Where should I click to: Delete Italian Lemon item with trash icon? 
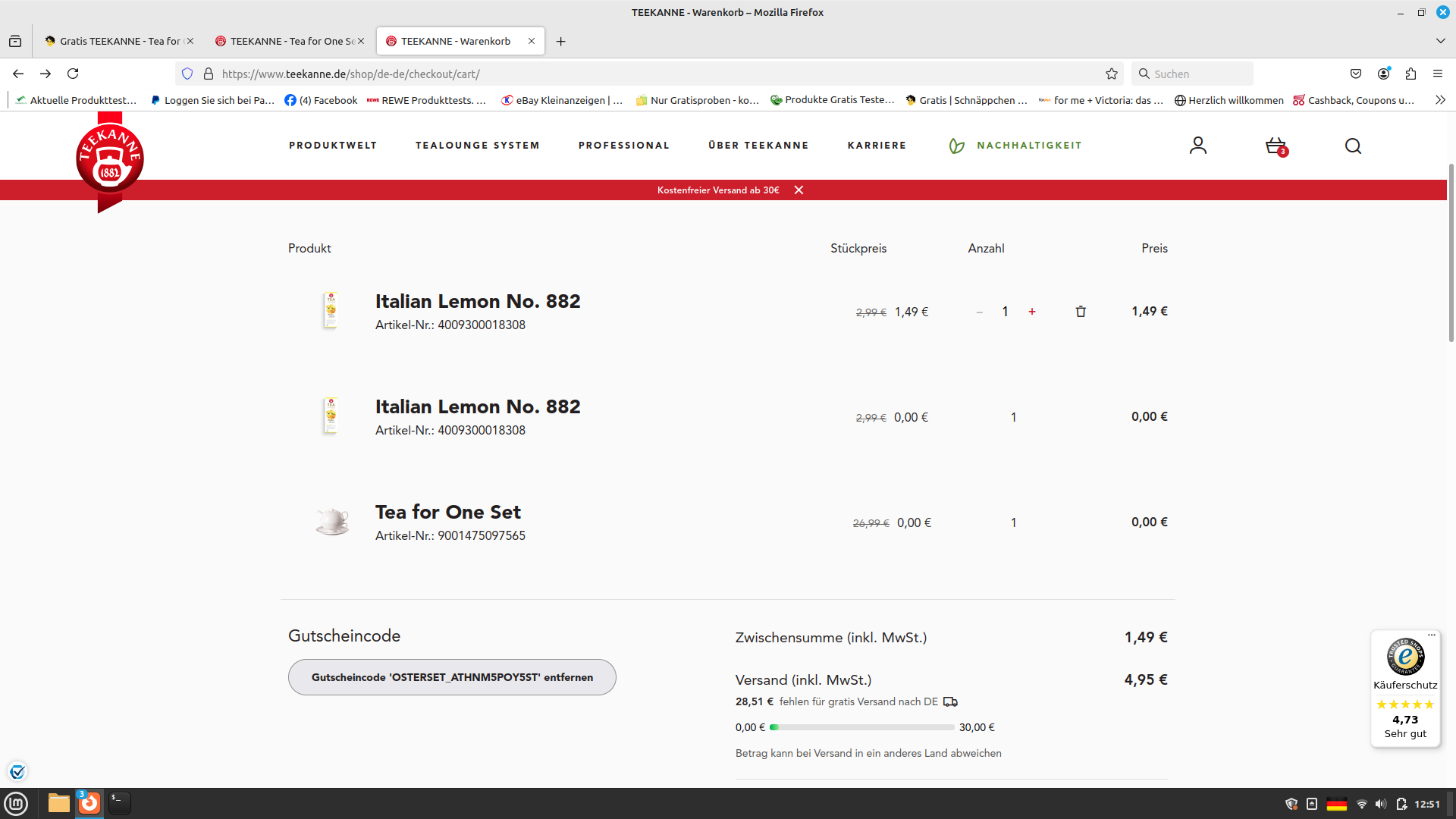[x=1081, y=312]
